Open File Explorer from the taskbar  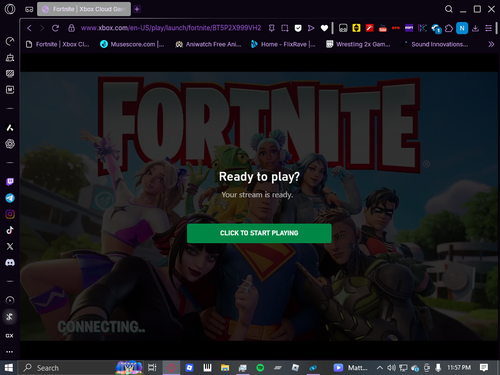225,368
